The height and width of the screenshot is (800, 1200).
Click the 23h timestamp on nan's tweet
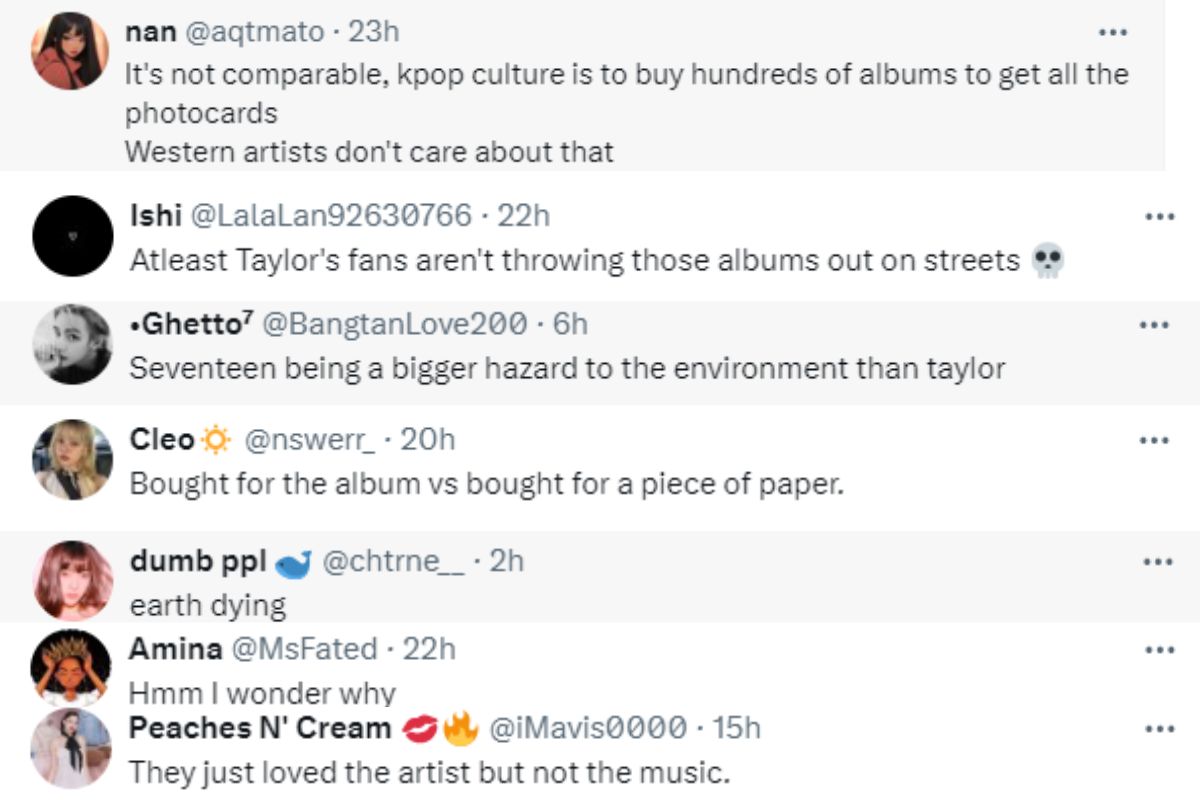point(374,32)
